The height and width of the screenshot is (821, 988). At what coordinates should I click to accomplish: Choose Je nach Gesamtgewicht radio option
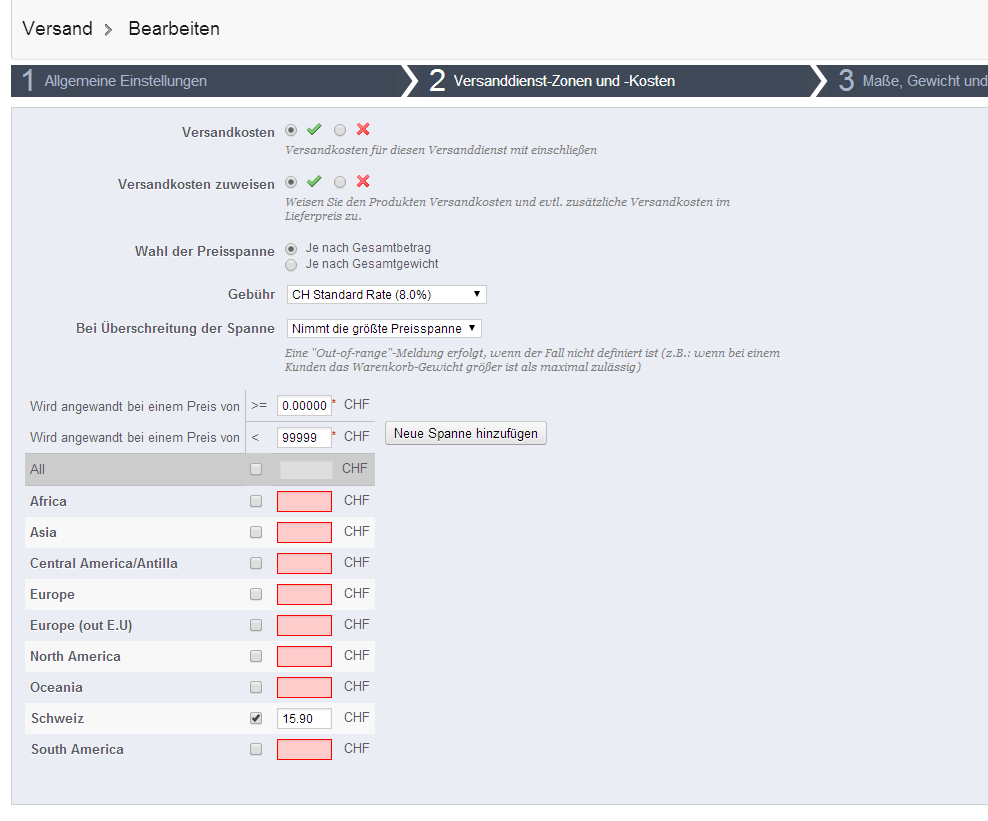point(290,265)
